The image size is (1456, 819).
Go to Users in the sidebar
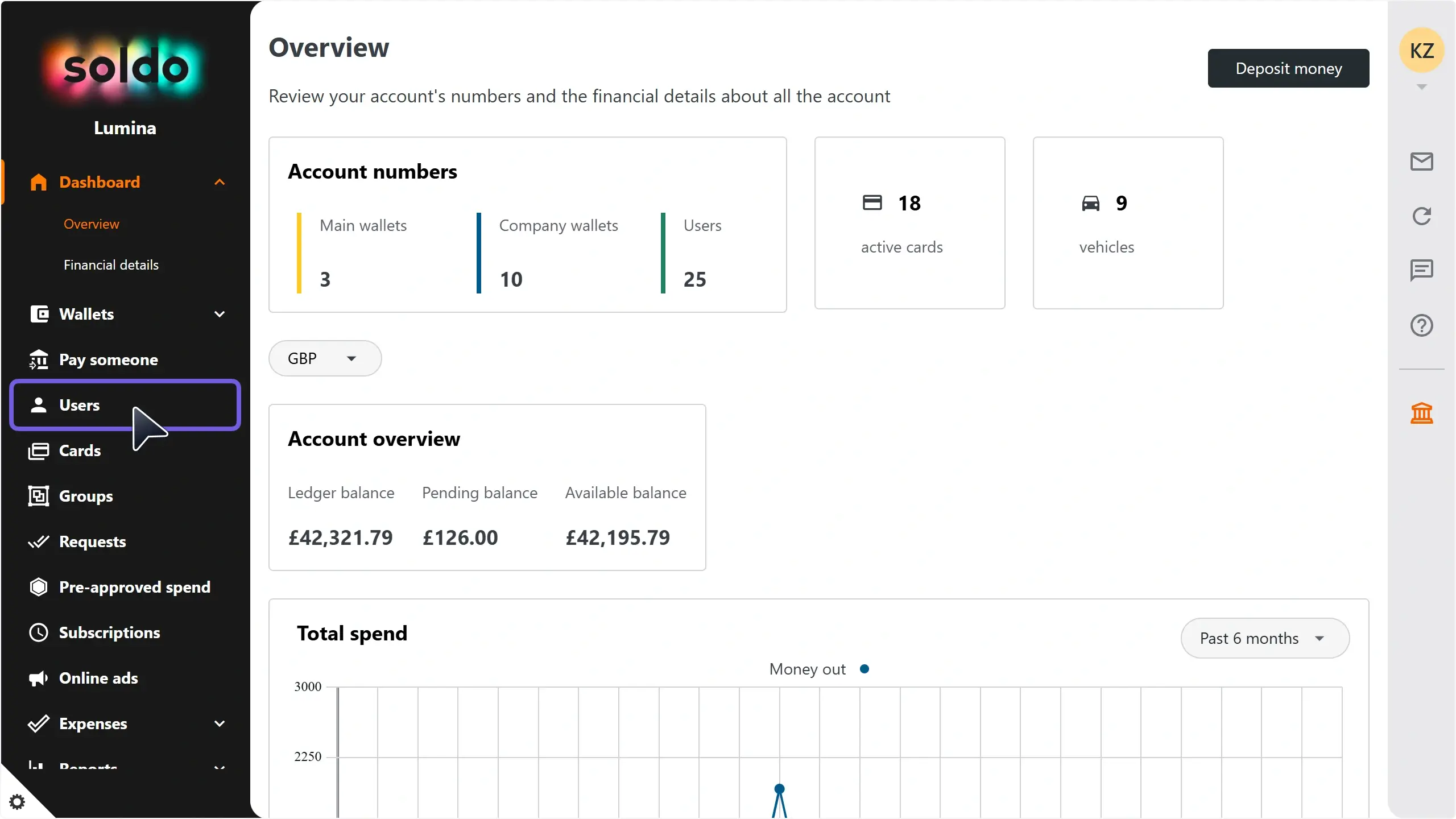click(80, 405)
